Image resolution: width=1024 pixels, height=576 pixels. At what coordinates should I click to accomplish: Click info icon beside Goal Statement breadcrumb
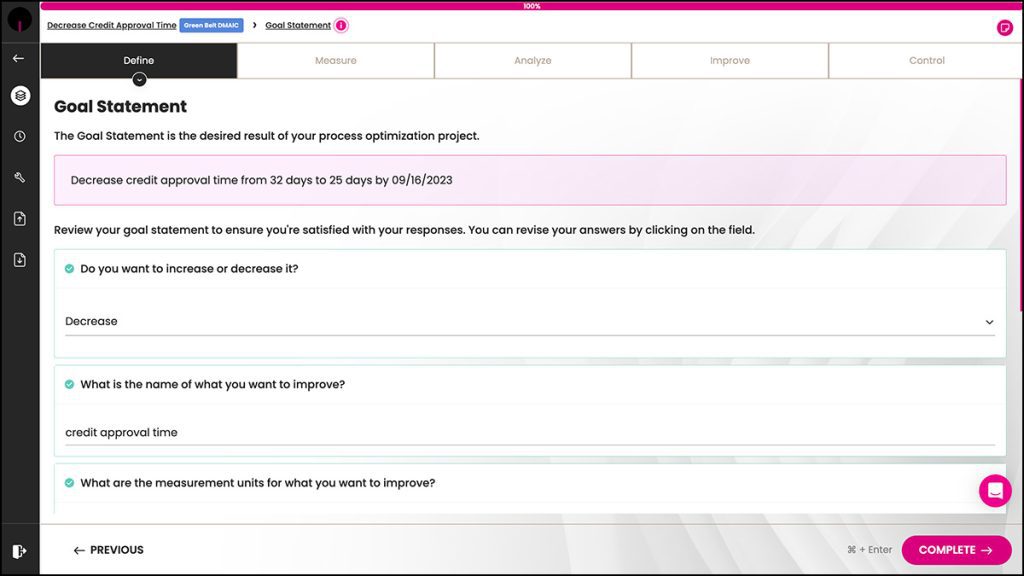point(341,25)
